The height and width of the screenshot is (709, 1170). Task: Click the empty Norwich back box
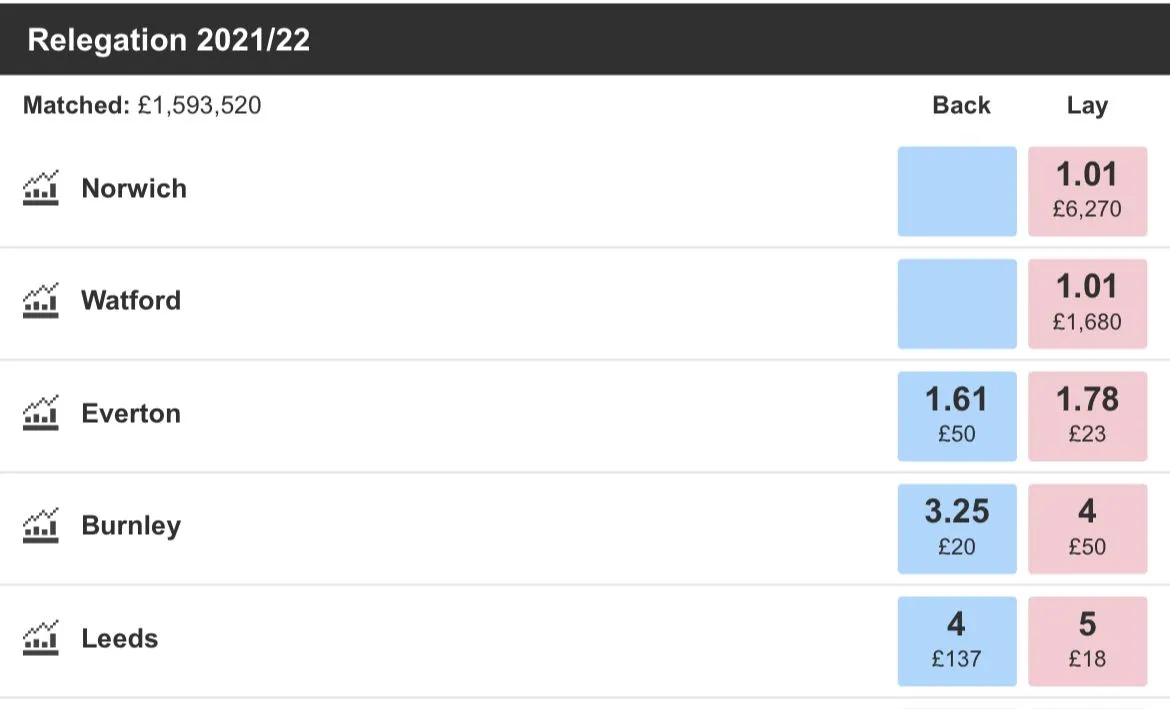pyautogui.click(x=957, y=191)
